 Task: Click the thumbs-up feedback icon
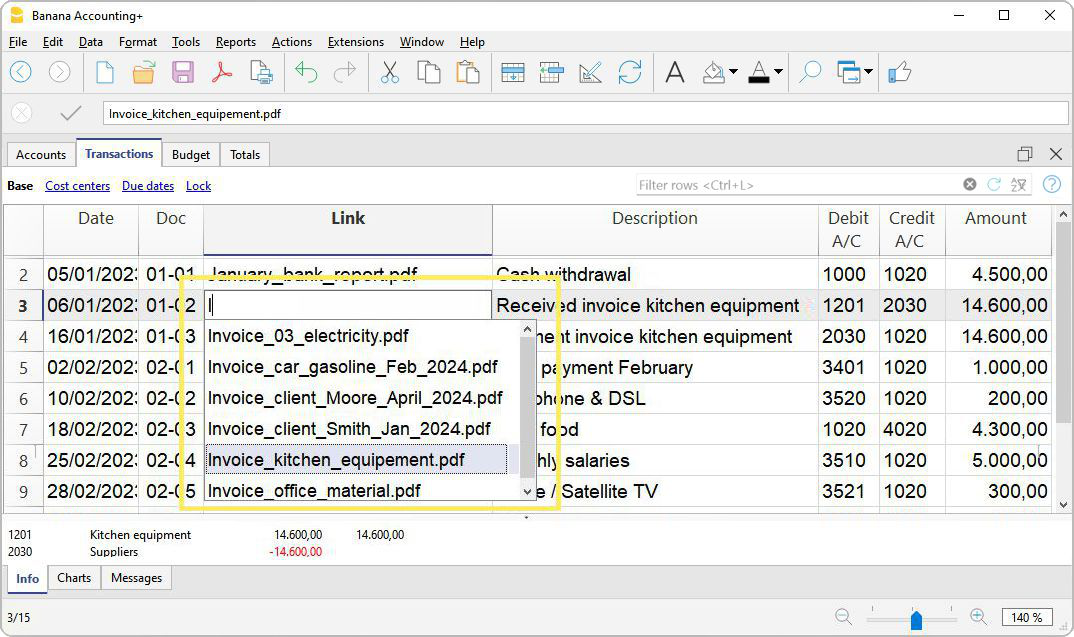tap(899, 72)
